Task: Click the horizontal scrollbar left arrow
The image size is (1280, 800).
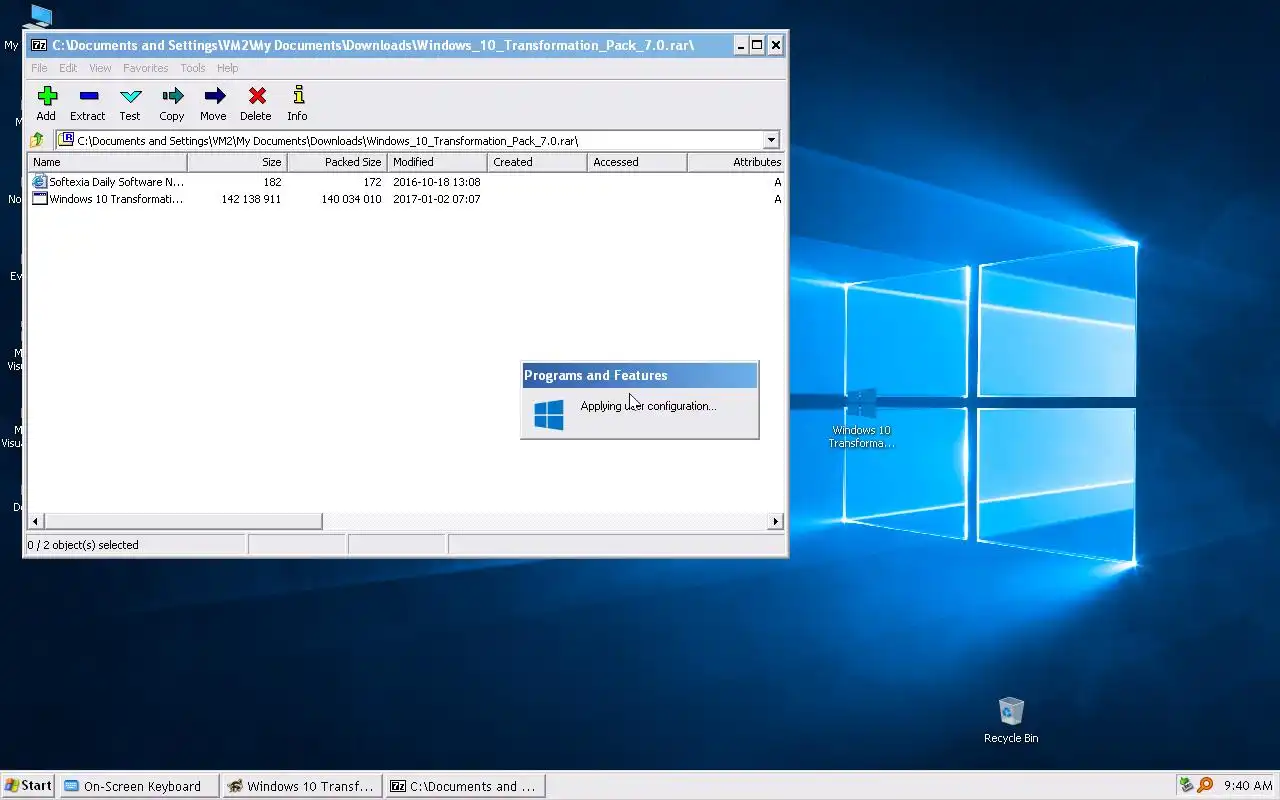Action: [x=36, y=521]
